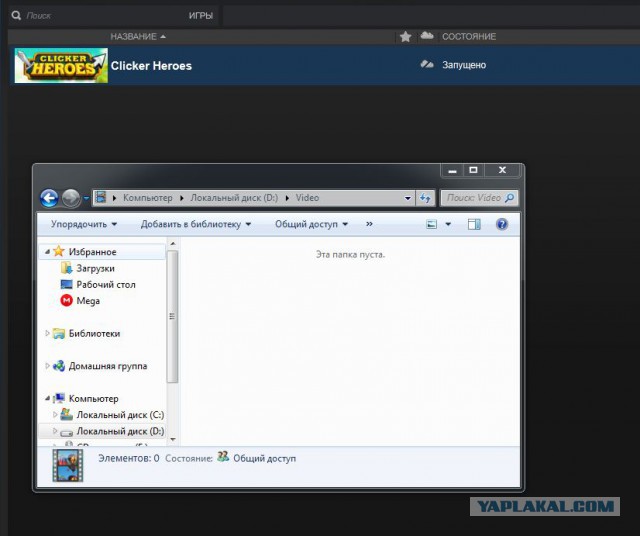
Task: Show more toolbar commands via the chevron
Action: pos(369,224)
